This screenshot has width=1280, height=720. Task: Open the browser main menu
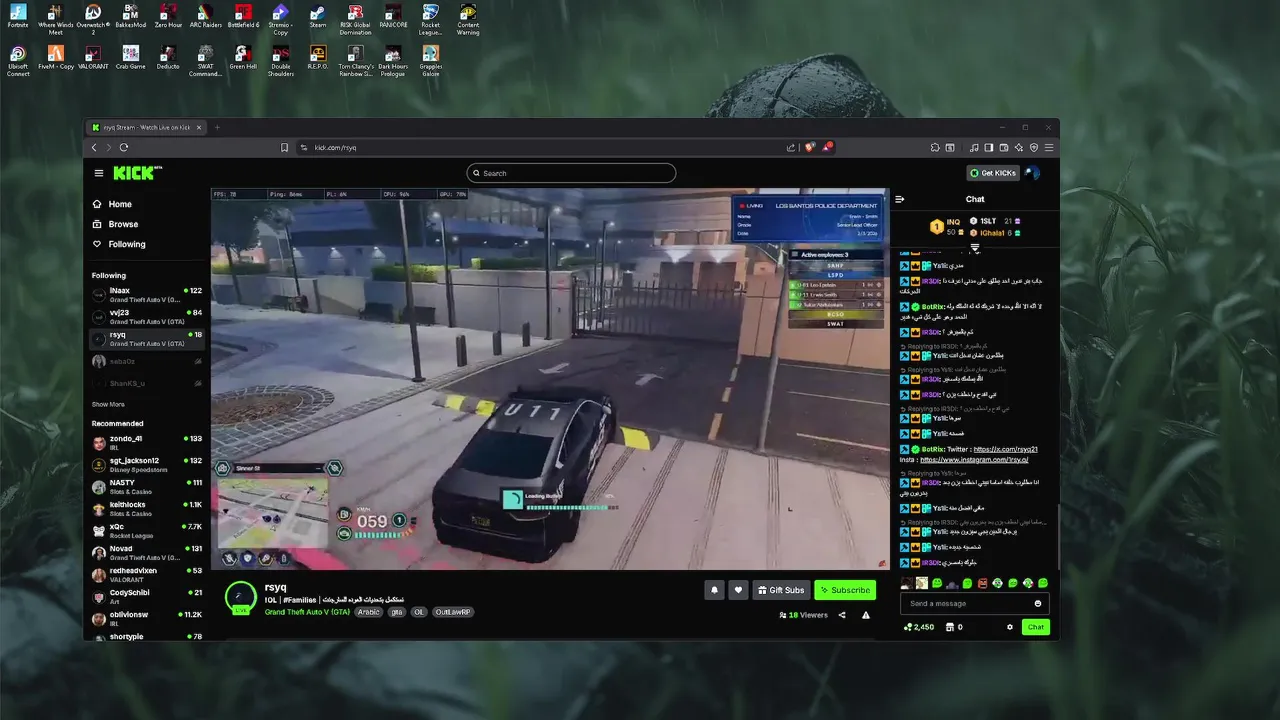[x=1049, y=147]
